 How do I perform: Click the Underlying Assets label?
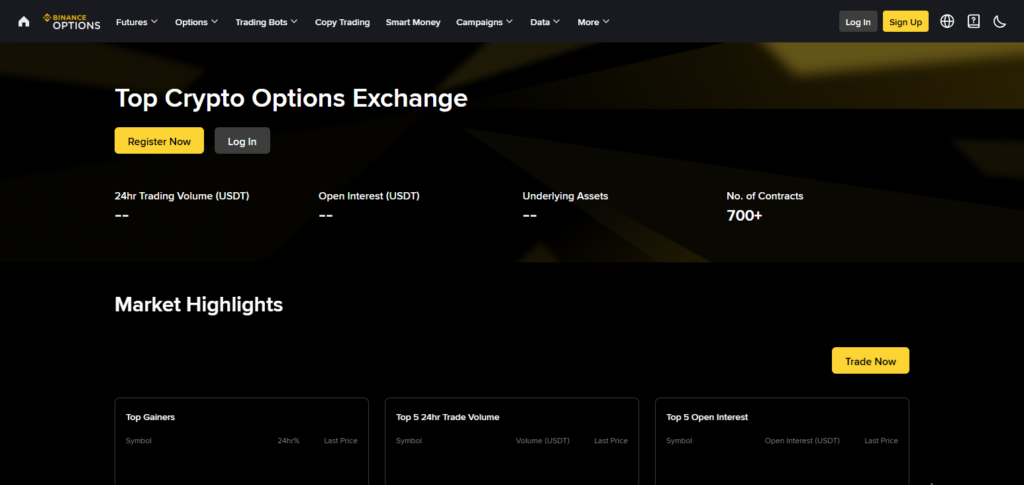click(566, 196)
